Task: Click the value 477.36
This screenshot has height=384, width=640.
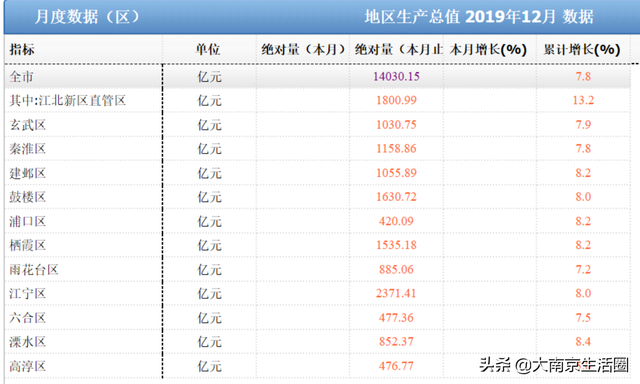Action: (396, 317)
